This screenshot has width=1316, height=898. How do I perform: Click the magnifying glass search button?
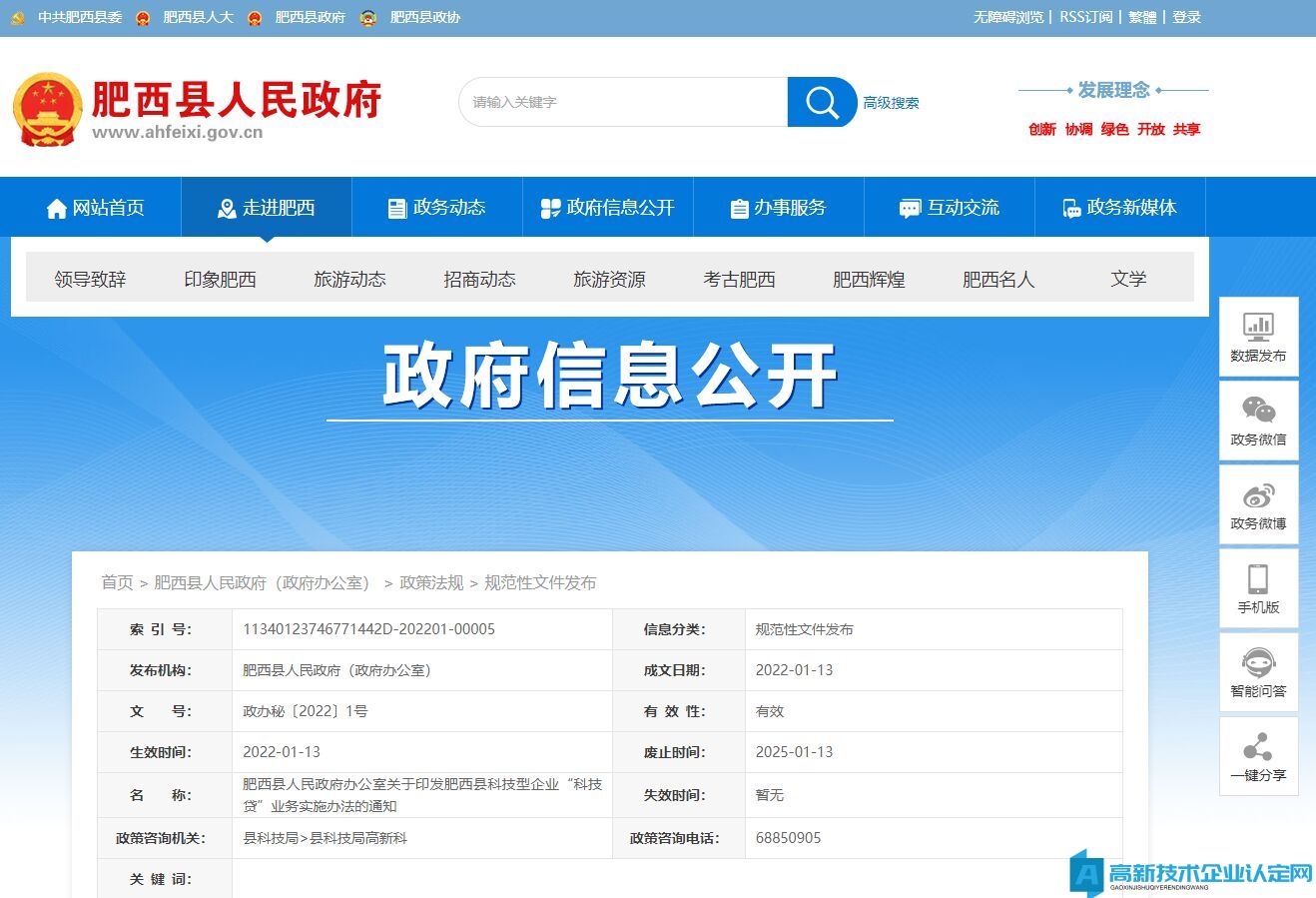coord(822,102)
